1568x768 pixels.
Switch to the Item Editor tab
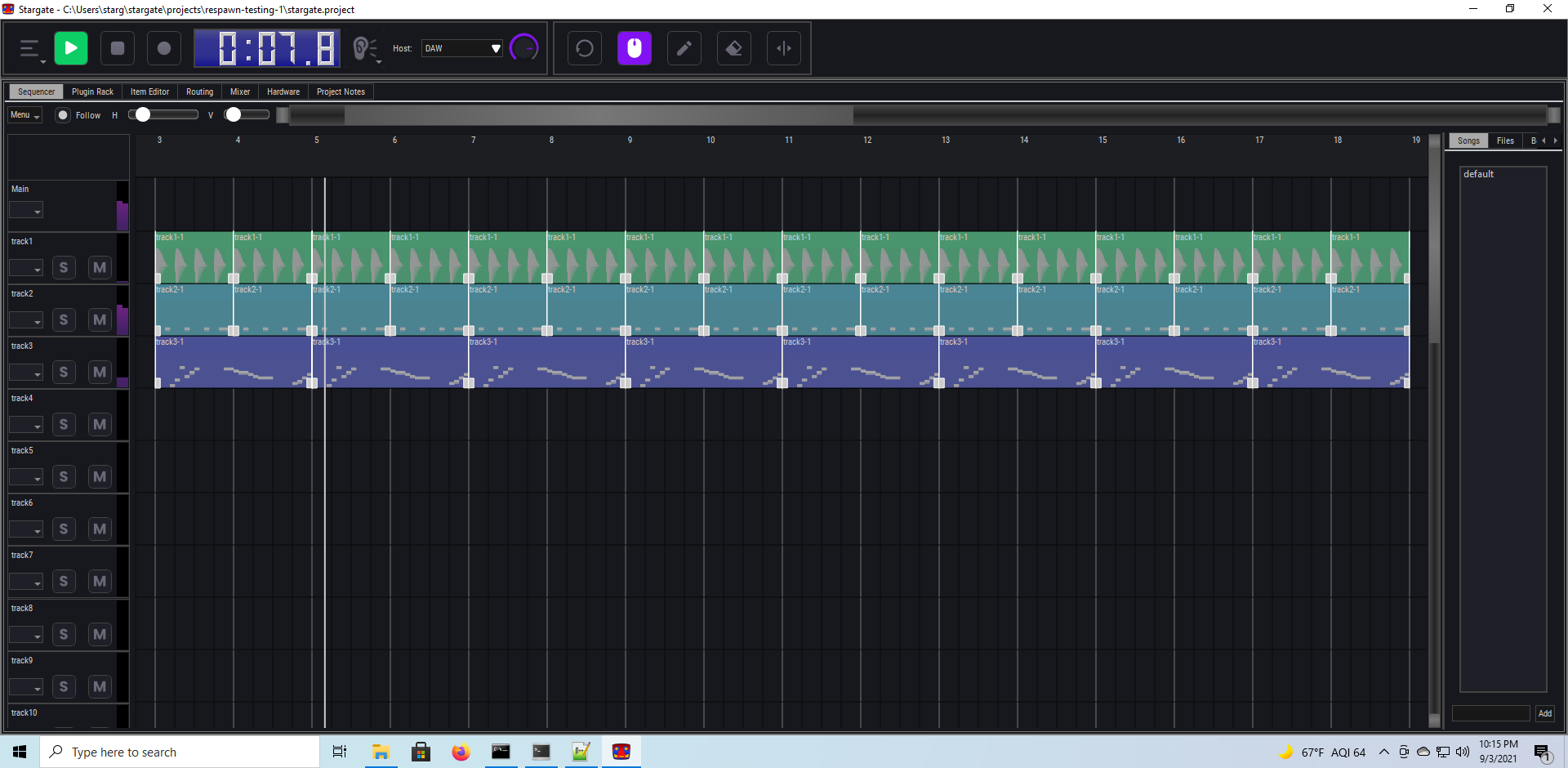point(149,92)
